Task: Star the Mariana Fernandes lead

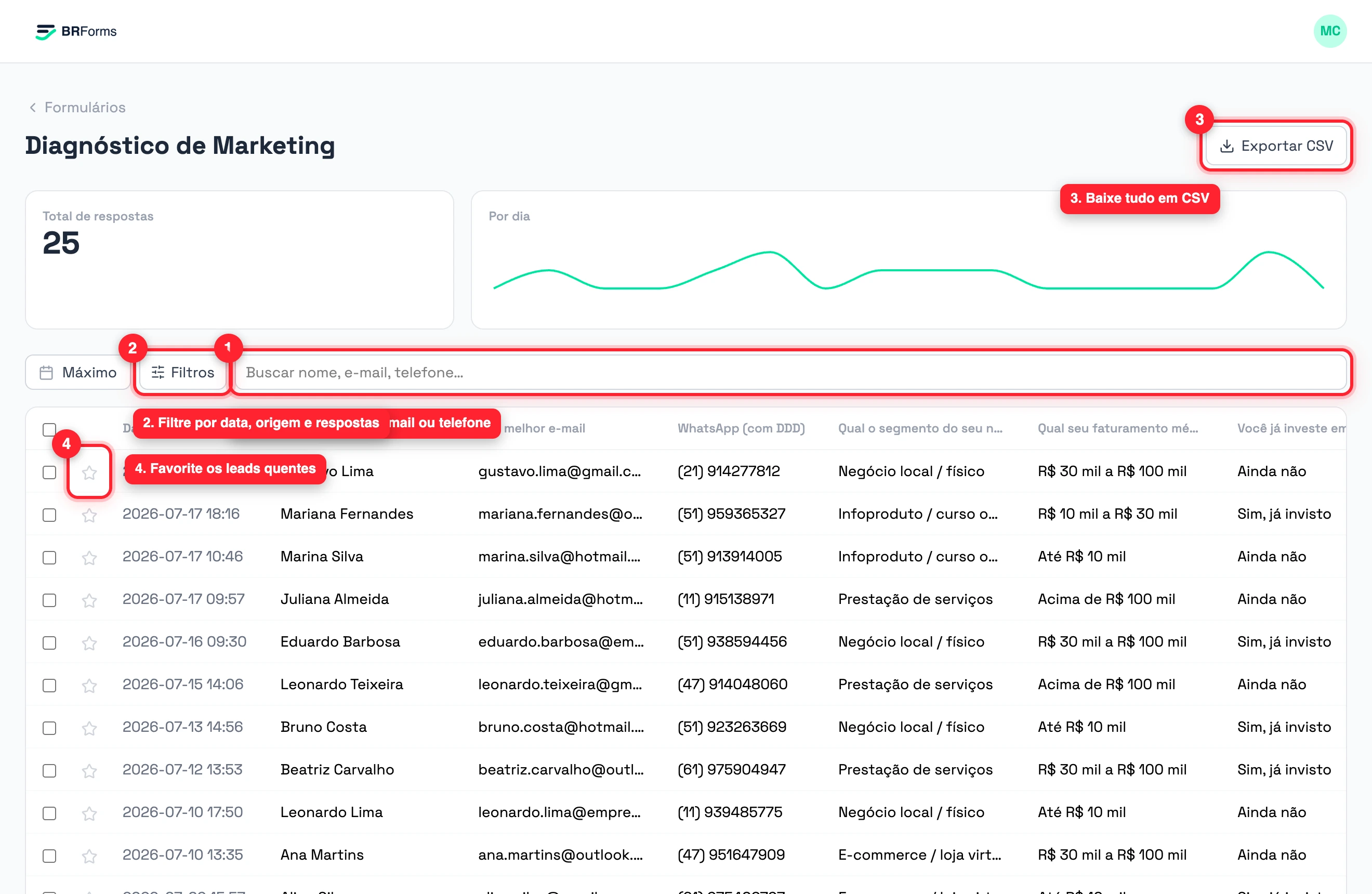Action: coord(89,515)
